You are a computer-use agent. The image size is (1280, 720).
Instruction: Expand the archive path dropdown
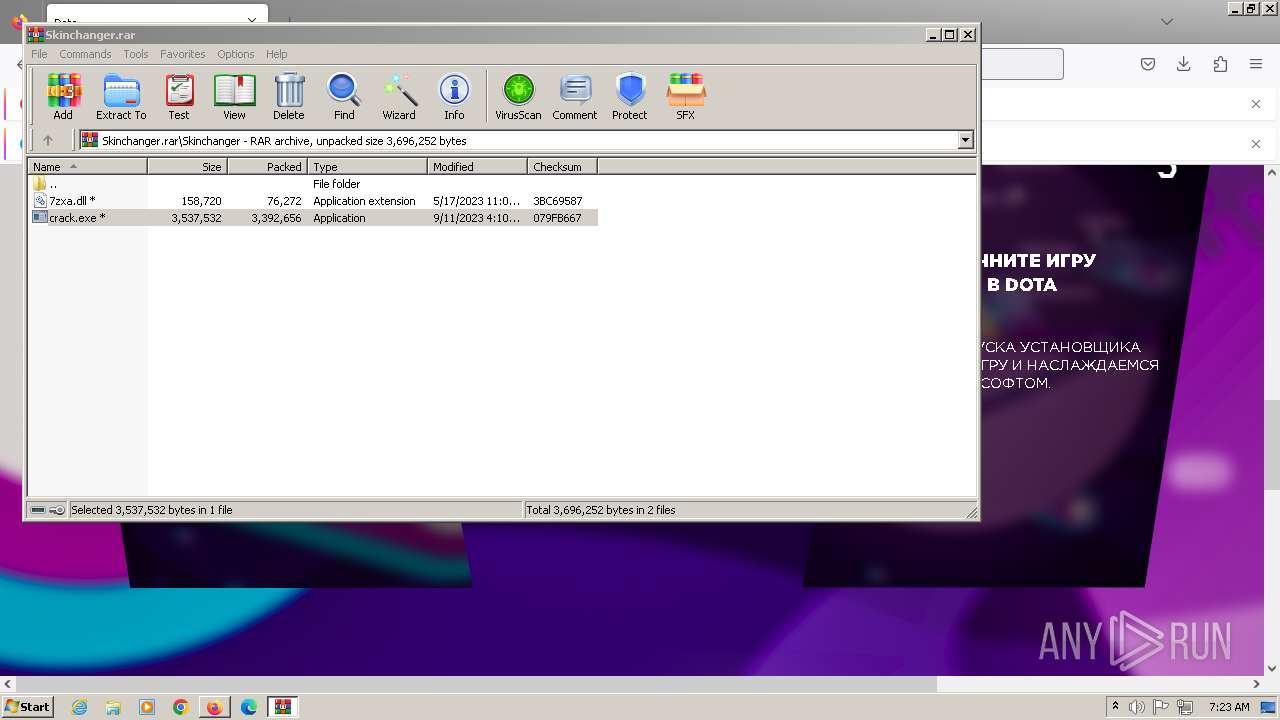(x=966, y=141)
